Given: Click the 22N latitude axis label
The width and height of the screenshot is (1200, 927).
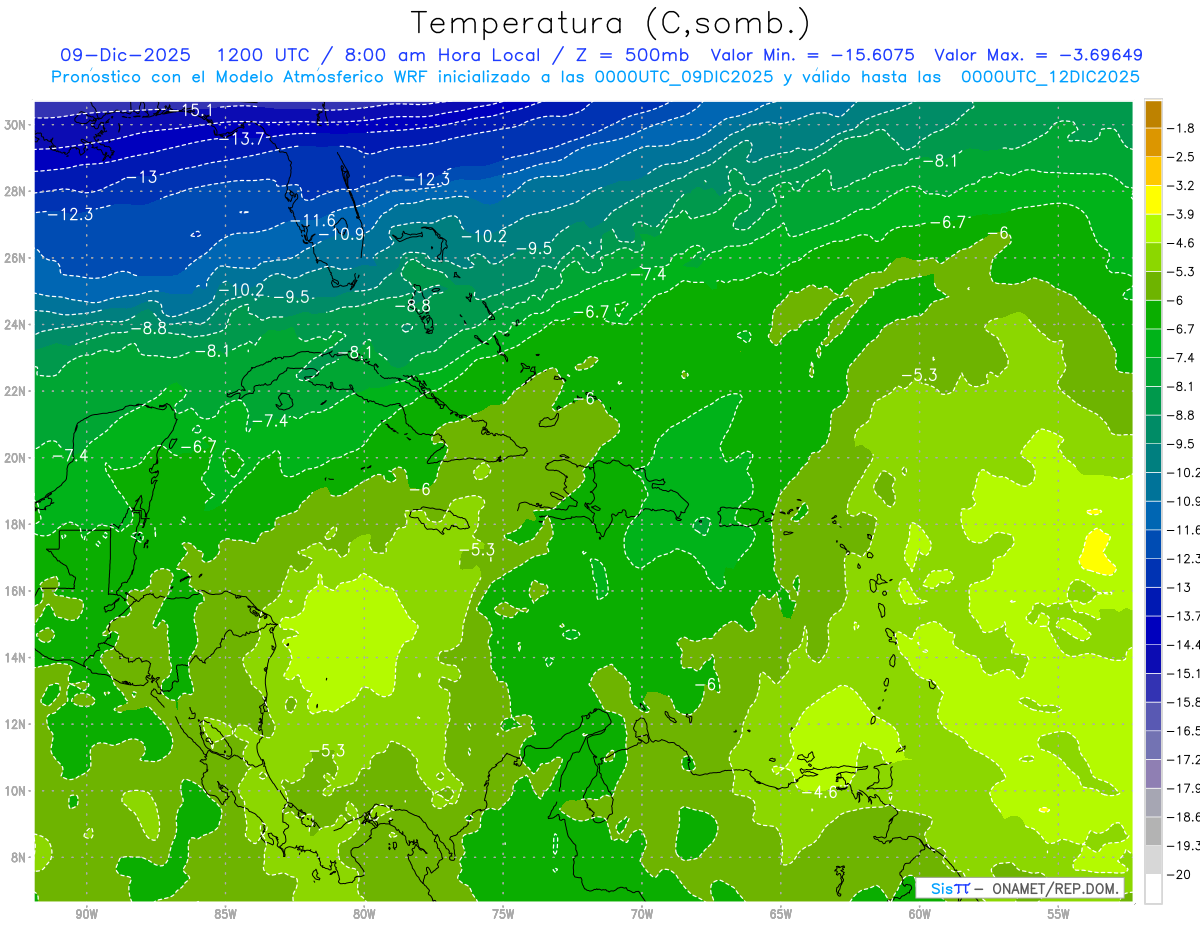Looking at the screenshot, I should point(17,391).
